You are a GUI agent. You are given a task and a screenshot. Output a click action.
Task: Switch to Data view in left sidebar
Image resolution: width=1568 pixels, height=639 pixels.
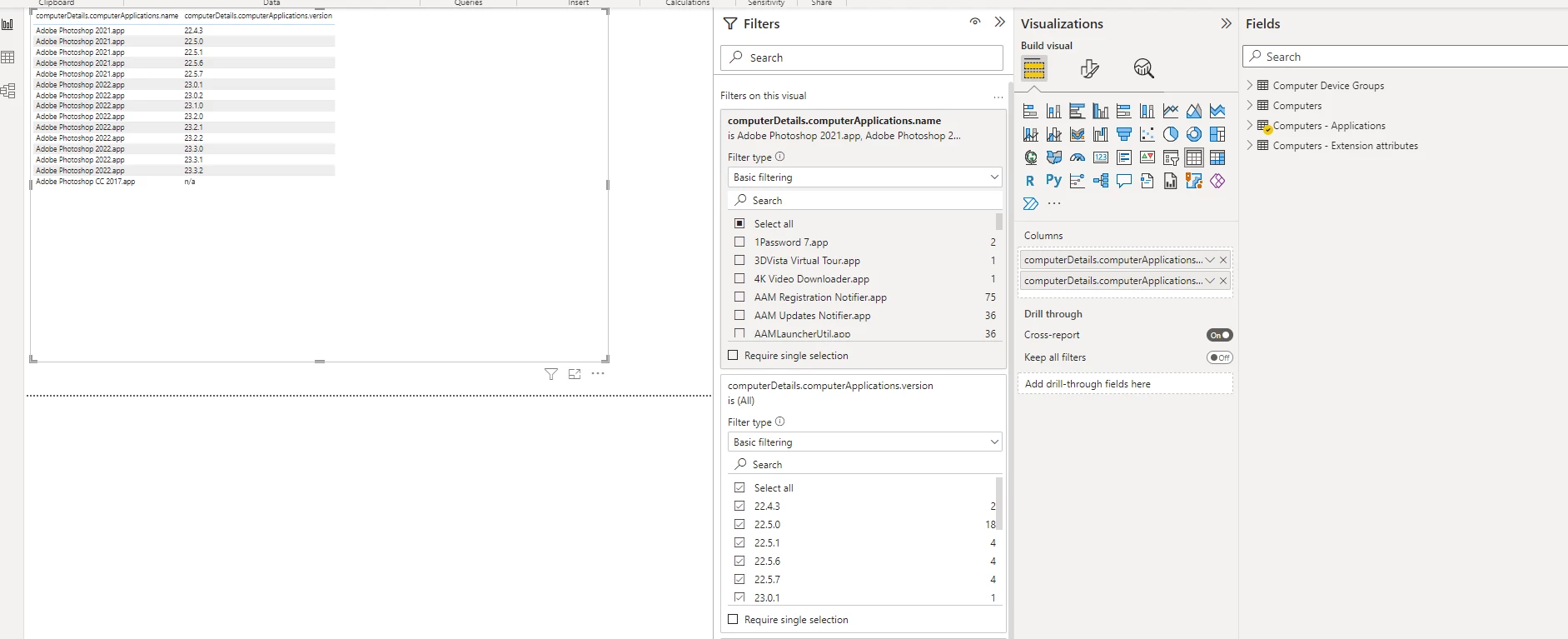tap(8, 57)
